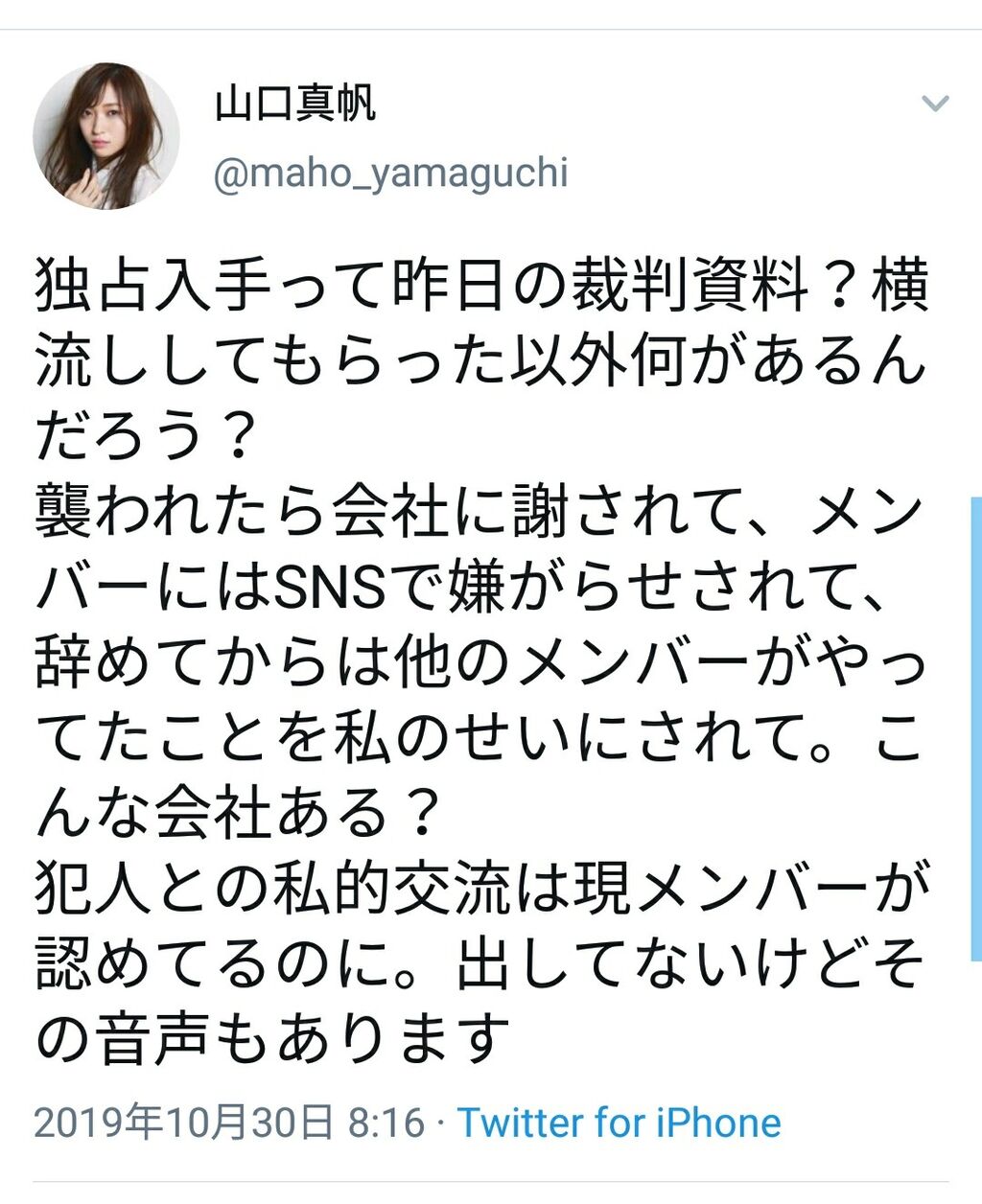
Task: Click the tweet line starting バーにはSNSで
Action: click(460, 589)
